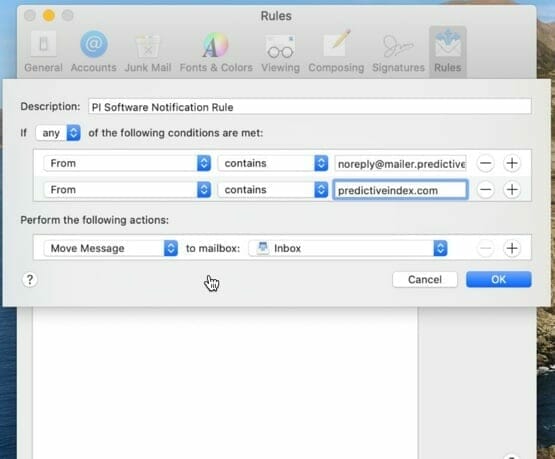Click the OK button
Screen dimensions: 555x459
[499, 279]
